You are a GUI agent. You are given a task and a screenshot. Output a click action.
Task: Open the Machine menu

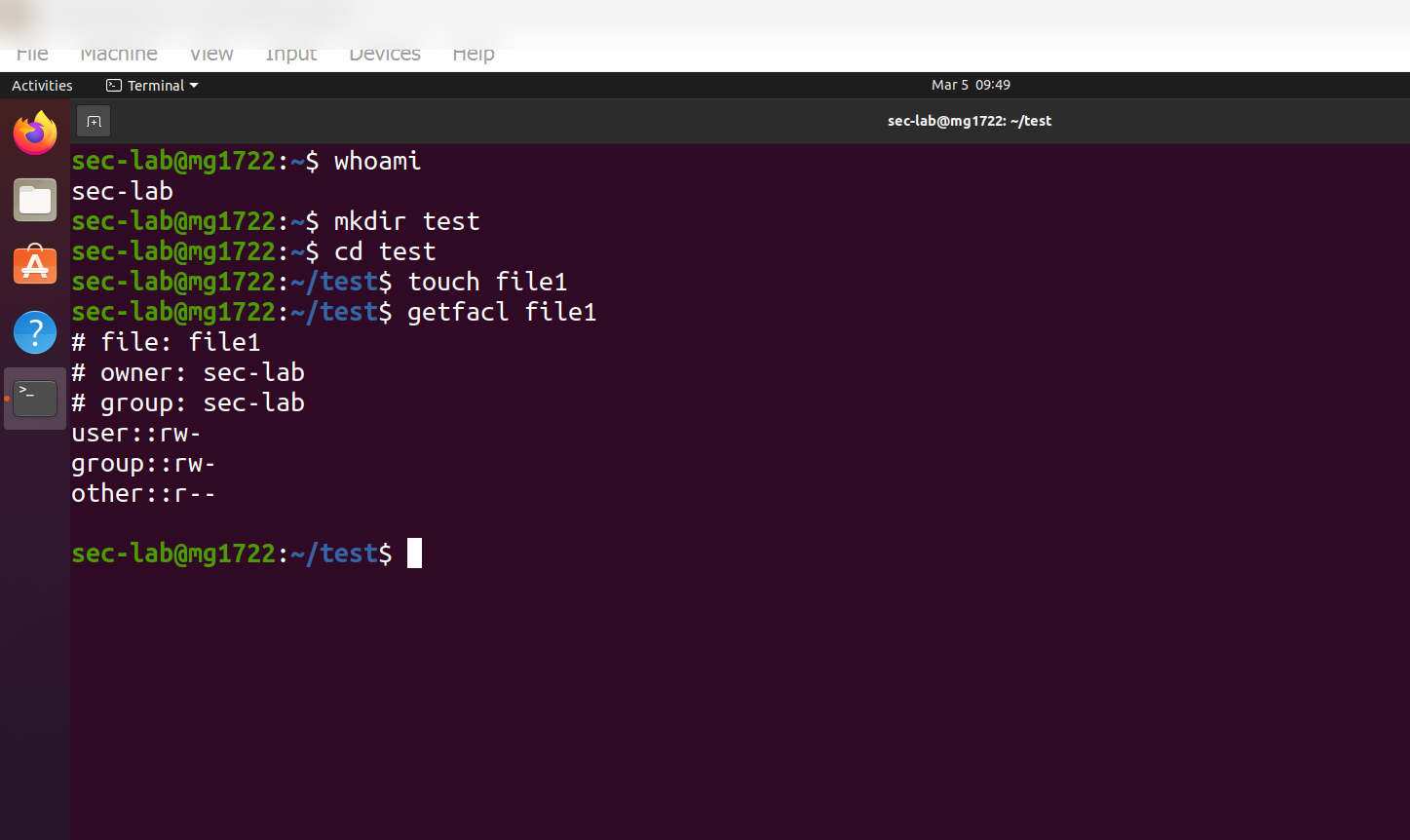point(119,54)
